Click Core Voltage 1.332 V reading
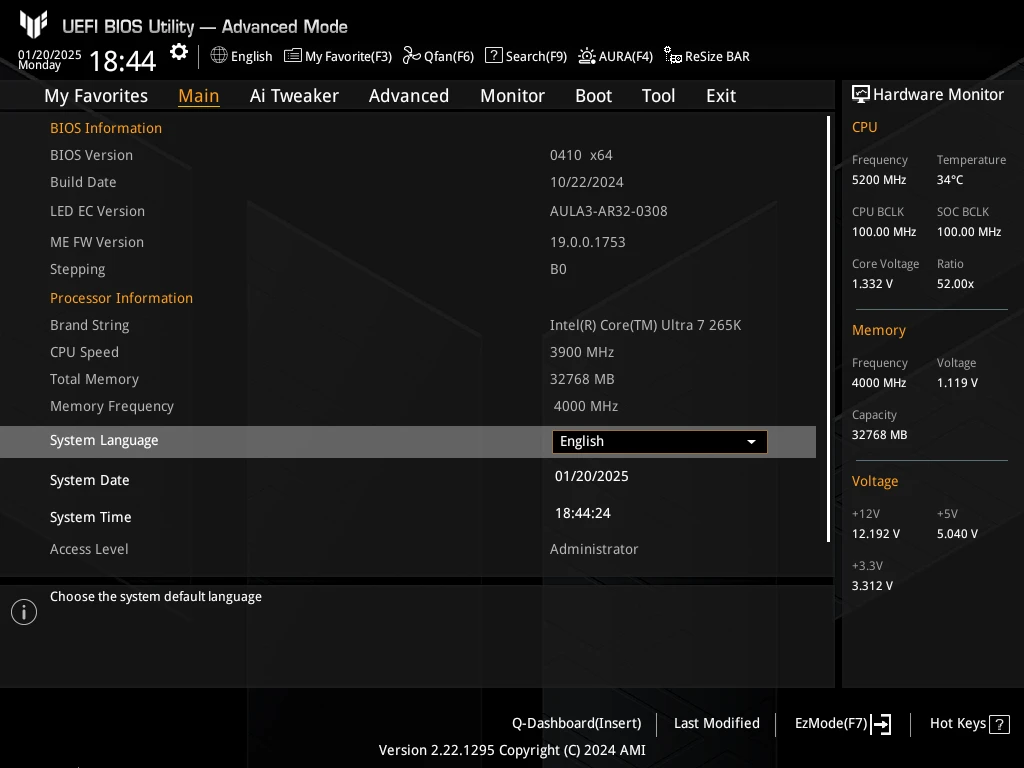The height and width of the screenshot is (768, 1024). pyautogui.click(x=872, y=284)
